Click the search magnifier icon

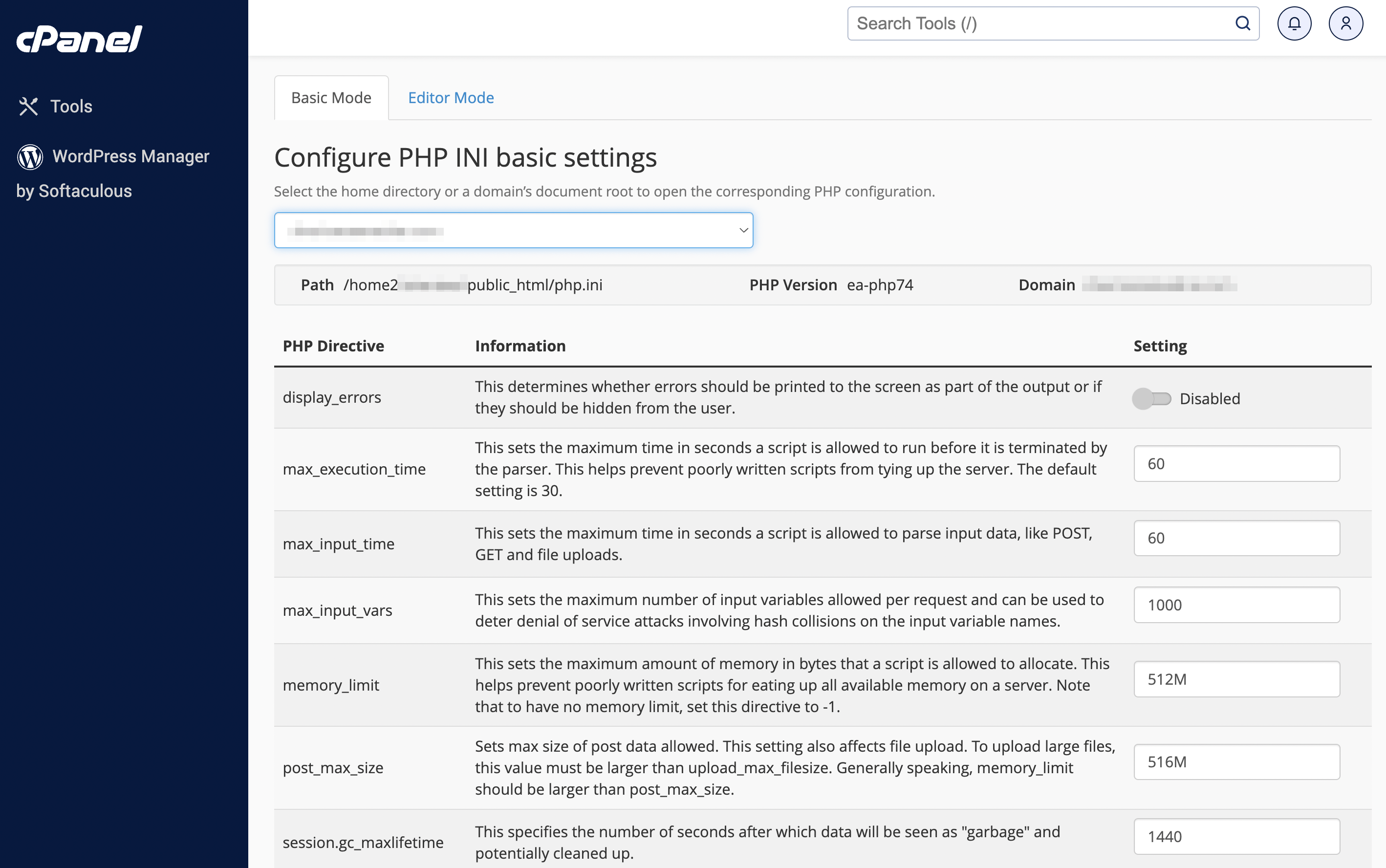coord(1243,23)
